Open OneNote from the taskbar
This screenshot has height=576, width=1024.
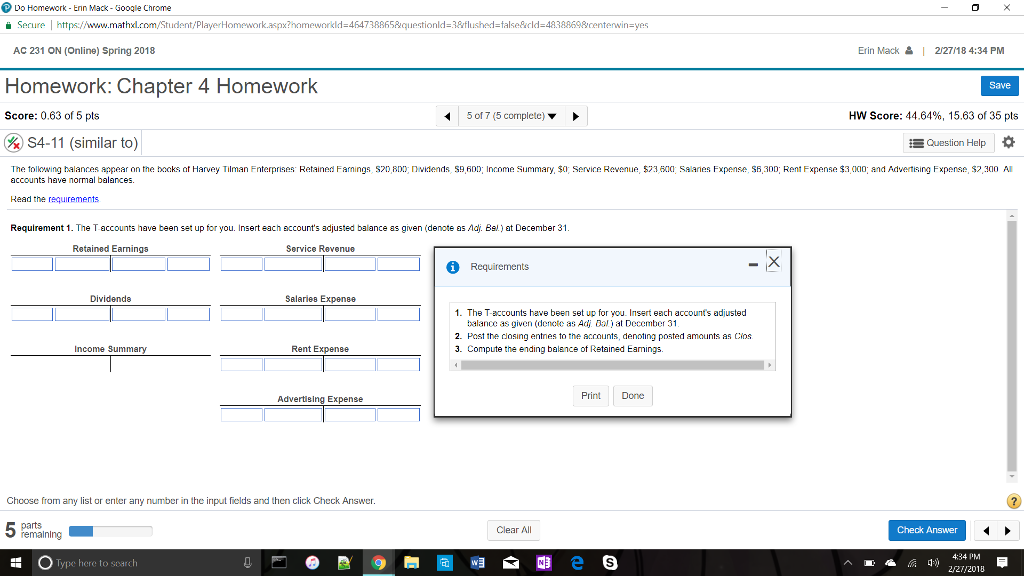pyautogui.click(x=544, y=562)
